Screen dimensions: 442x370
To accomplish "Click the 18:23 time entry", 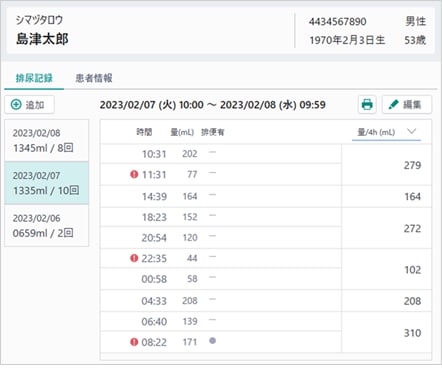I will (154, 217).
